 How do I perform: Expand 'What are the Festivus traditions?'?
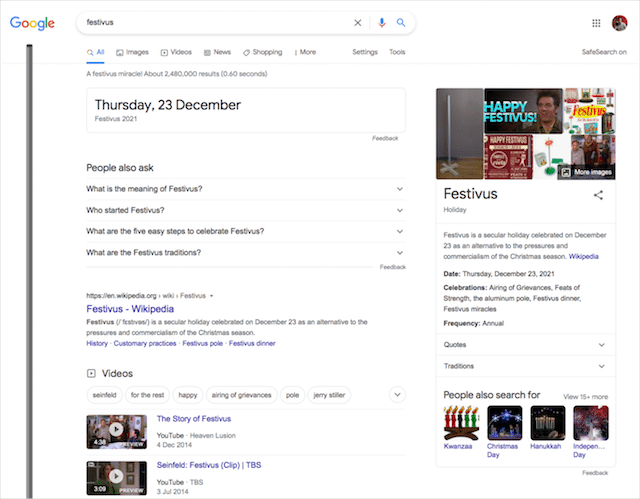(x=246, y=253)
